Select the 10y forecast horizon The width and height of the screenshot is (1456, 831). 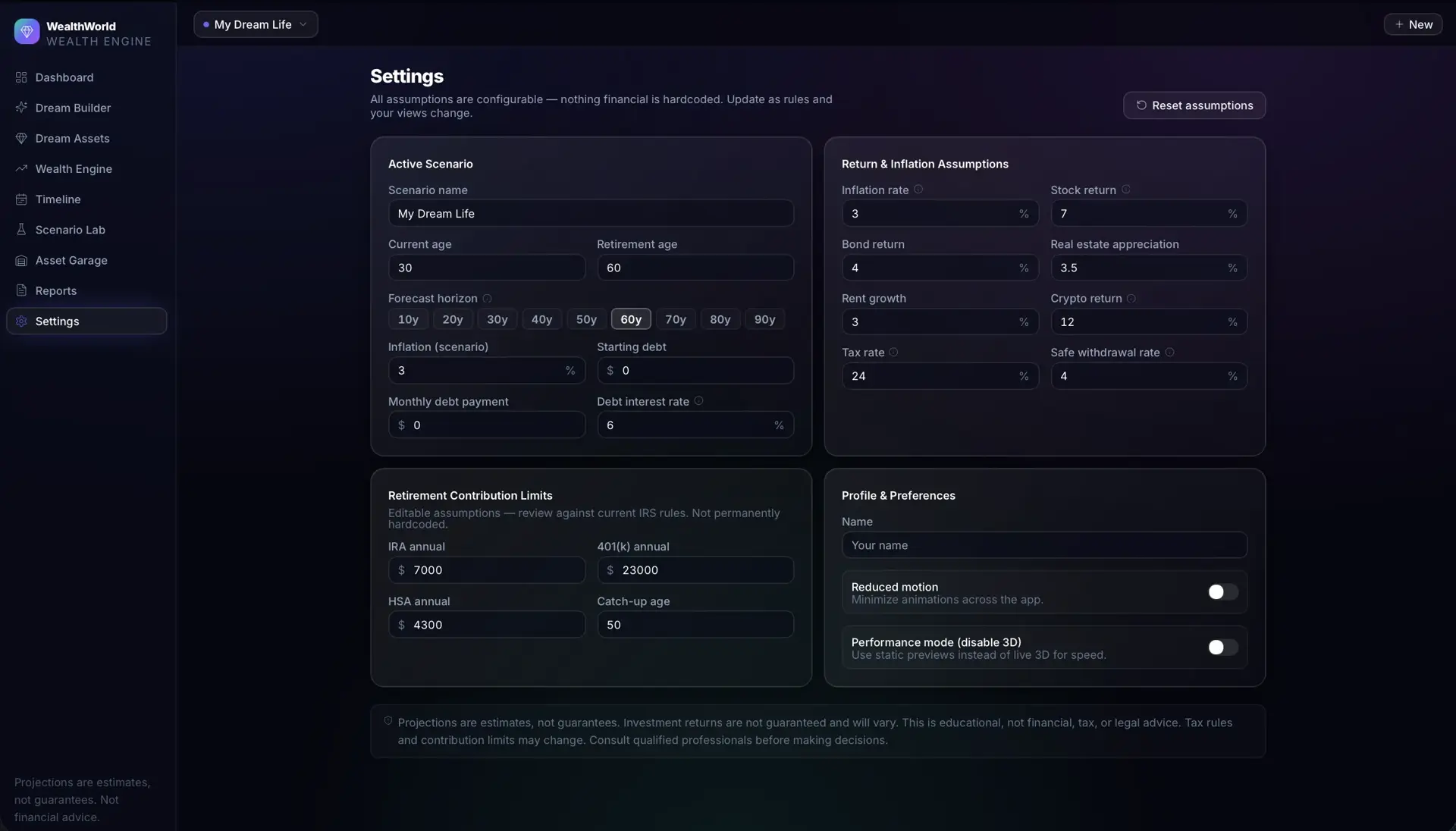[x=408, y=319]
